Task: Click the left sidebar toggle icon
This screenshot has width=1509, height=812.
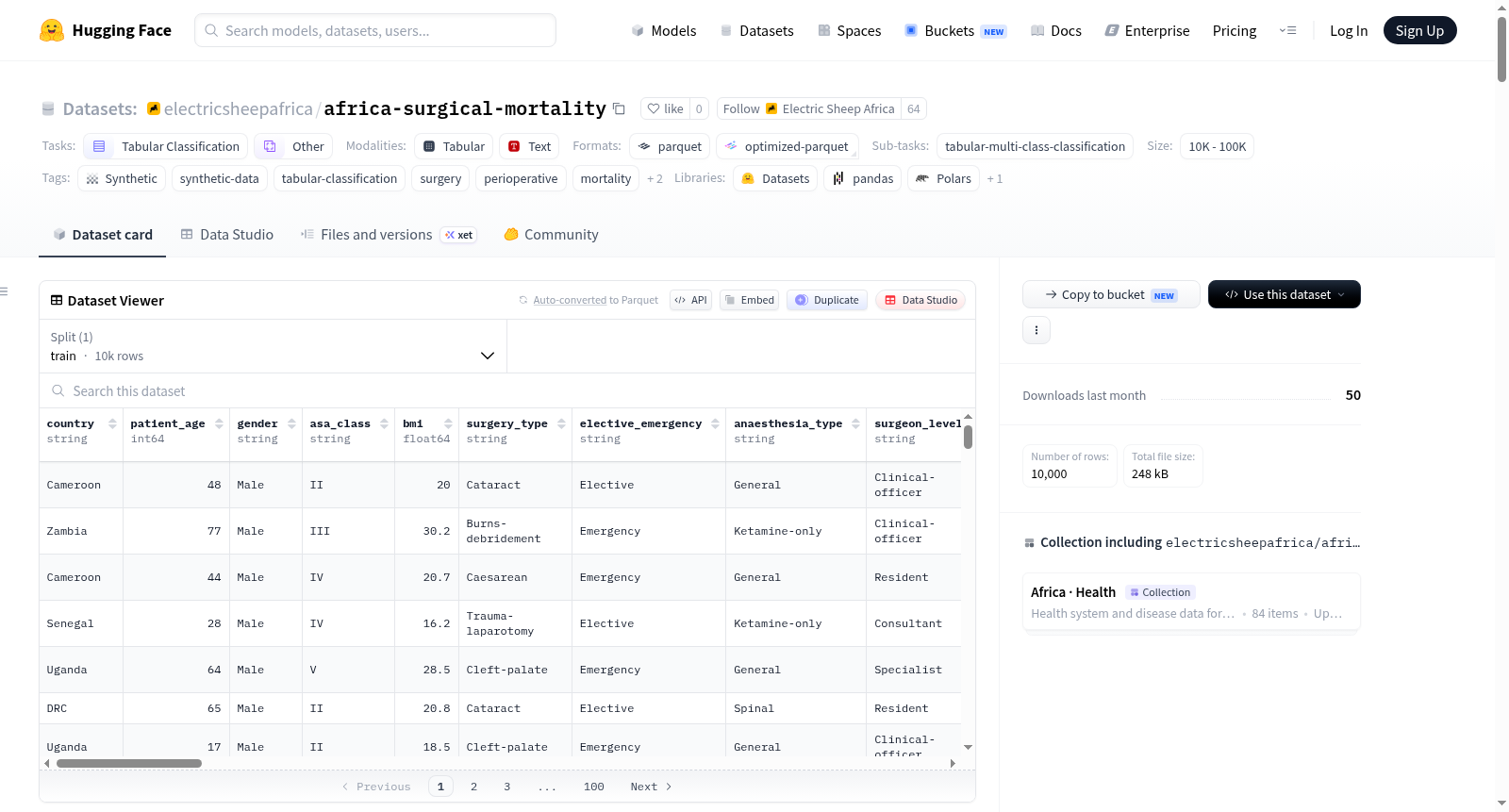Action: point(4,291)
